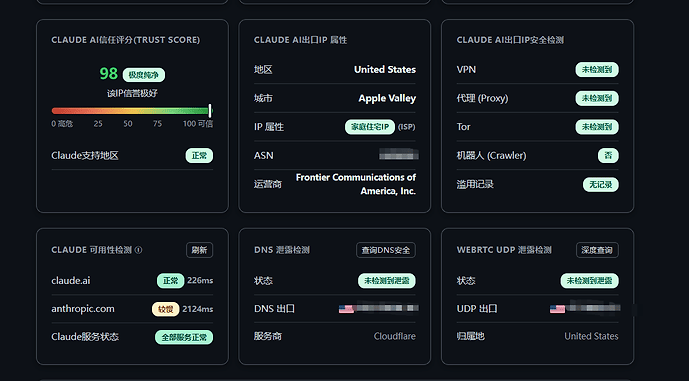The image size is (689, 381).
Task: Click the Tor 未检测到 badge
Action: (x=597, y=127)
